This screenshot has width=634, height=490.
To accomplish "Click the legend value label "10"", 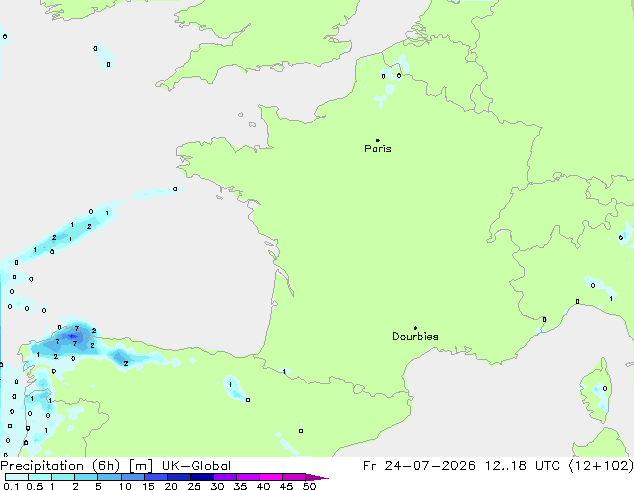I will [125, 486].
